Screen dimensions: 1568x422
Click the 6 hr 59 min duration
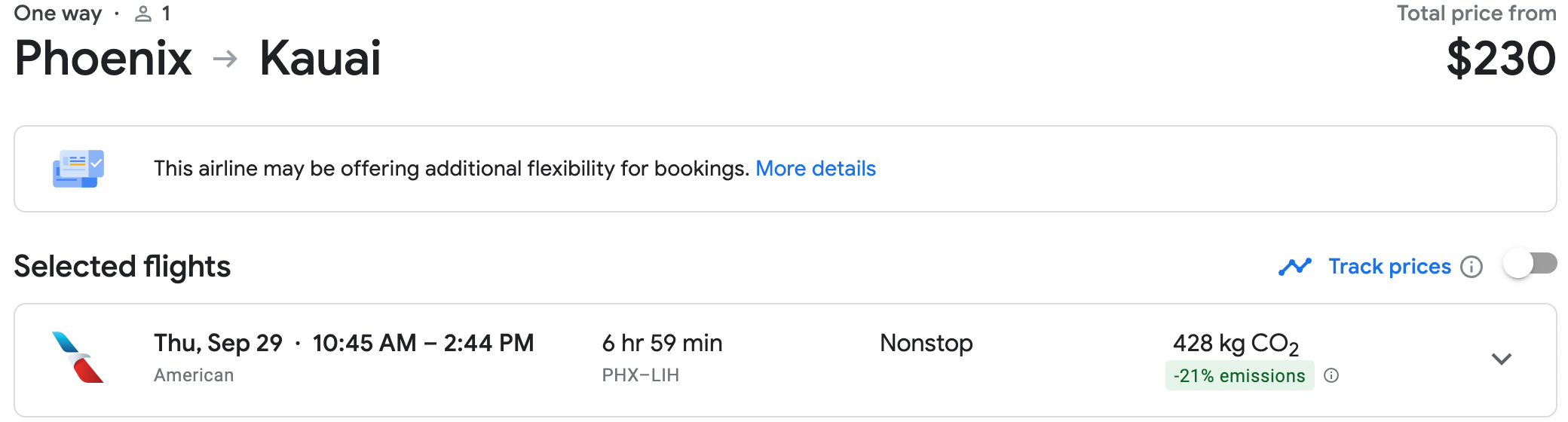(x=662, y=343)
